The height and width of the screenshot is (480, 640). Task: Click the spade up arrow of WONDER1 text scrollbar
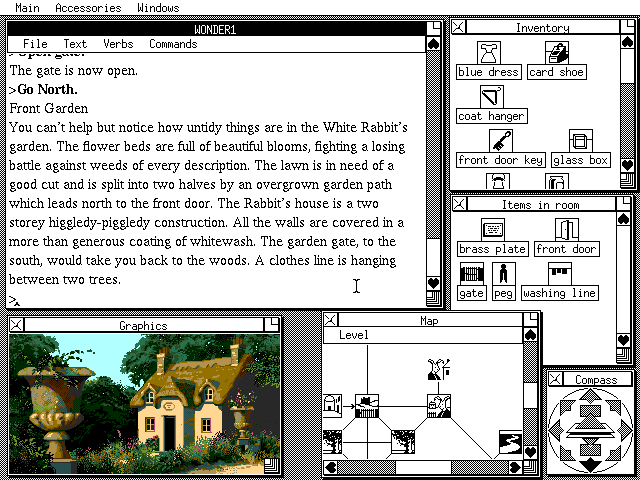(433, 44)
